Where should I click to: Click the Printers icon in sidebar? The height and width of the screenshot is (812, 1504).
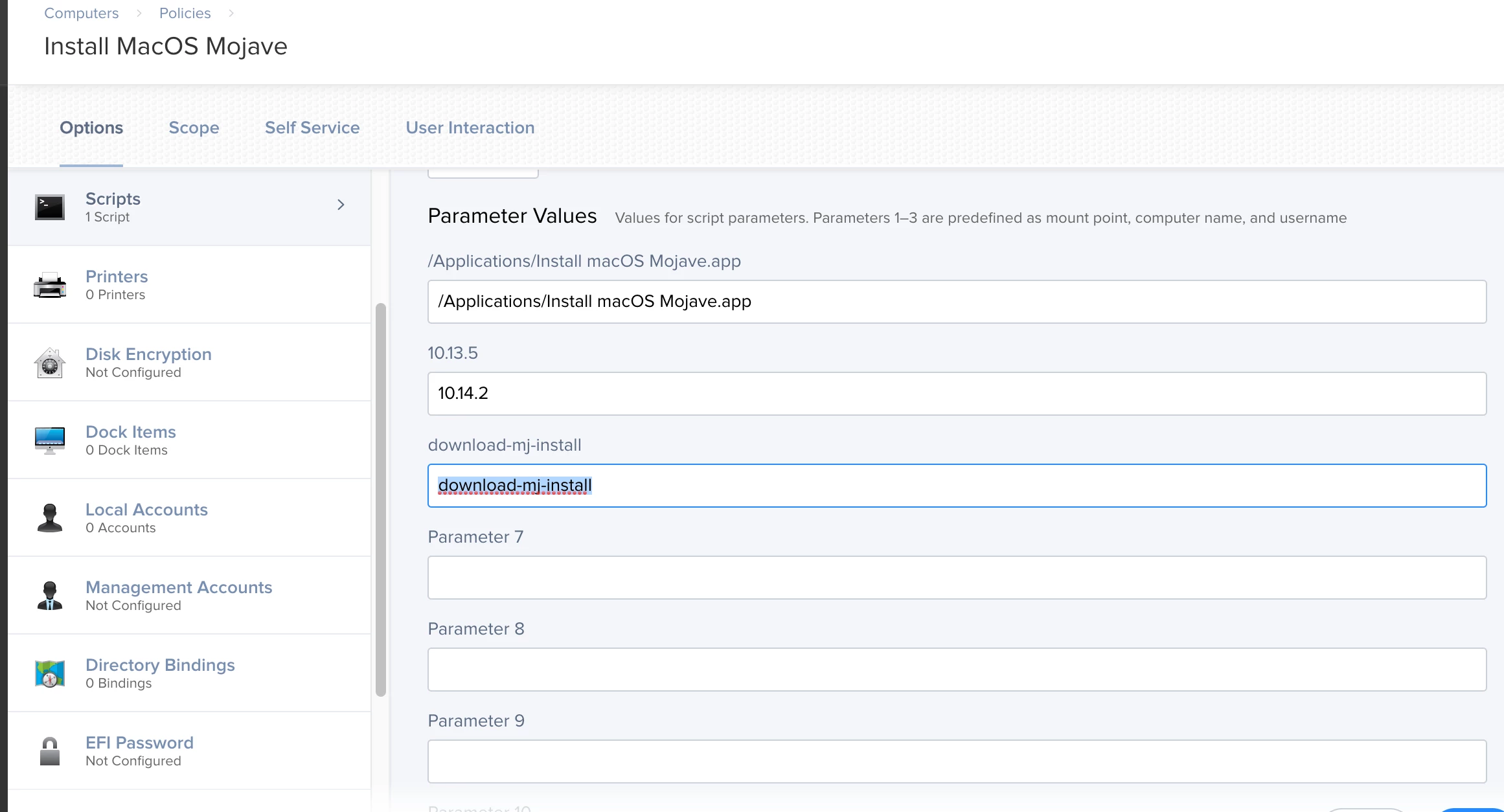pos(50,285)
